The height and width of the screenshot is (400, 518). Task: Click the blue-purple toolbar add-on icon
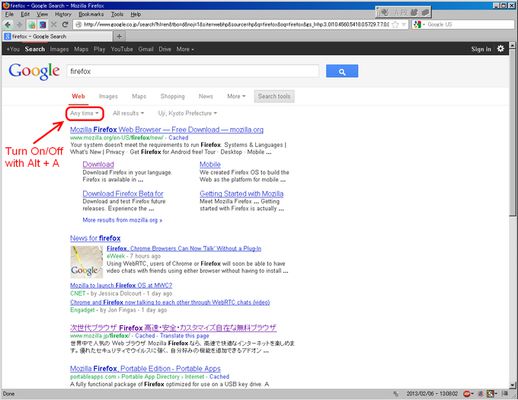point(43,25)
